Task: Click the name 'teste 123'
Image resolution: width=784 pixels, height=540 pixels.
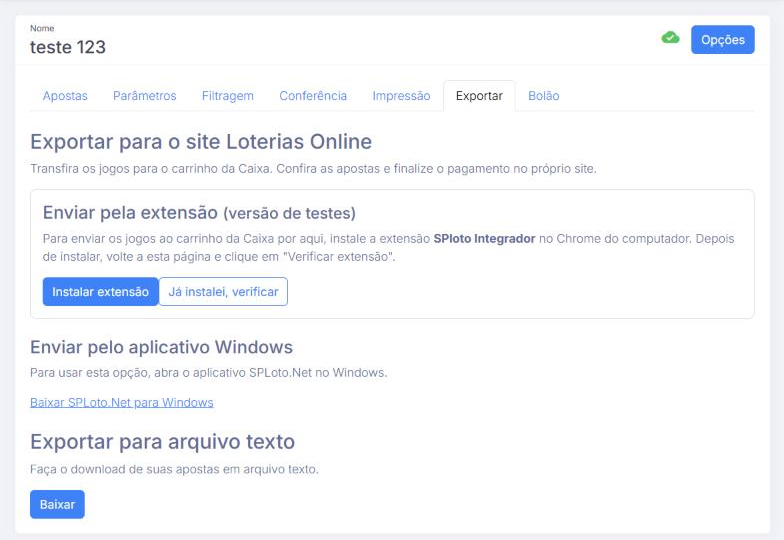Action: (x=68, y=47)
